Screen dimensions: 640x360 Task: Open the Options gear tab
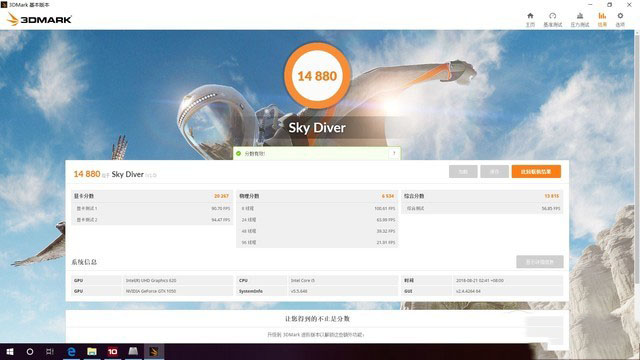[620, 20]
